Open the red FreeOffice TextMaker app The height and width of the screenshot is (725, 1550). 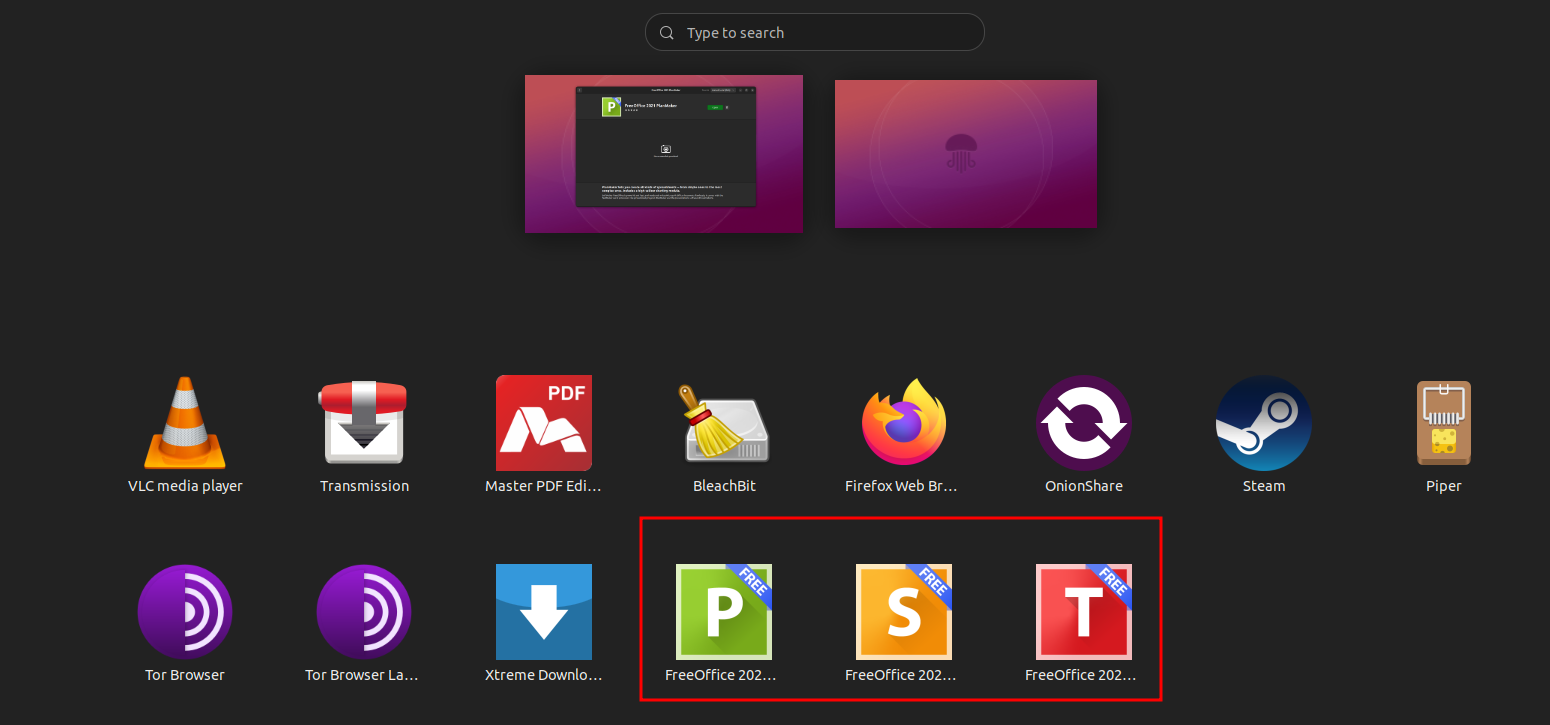[1082, 612]
